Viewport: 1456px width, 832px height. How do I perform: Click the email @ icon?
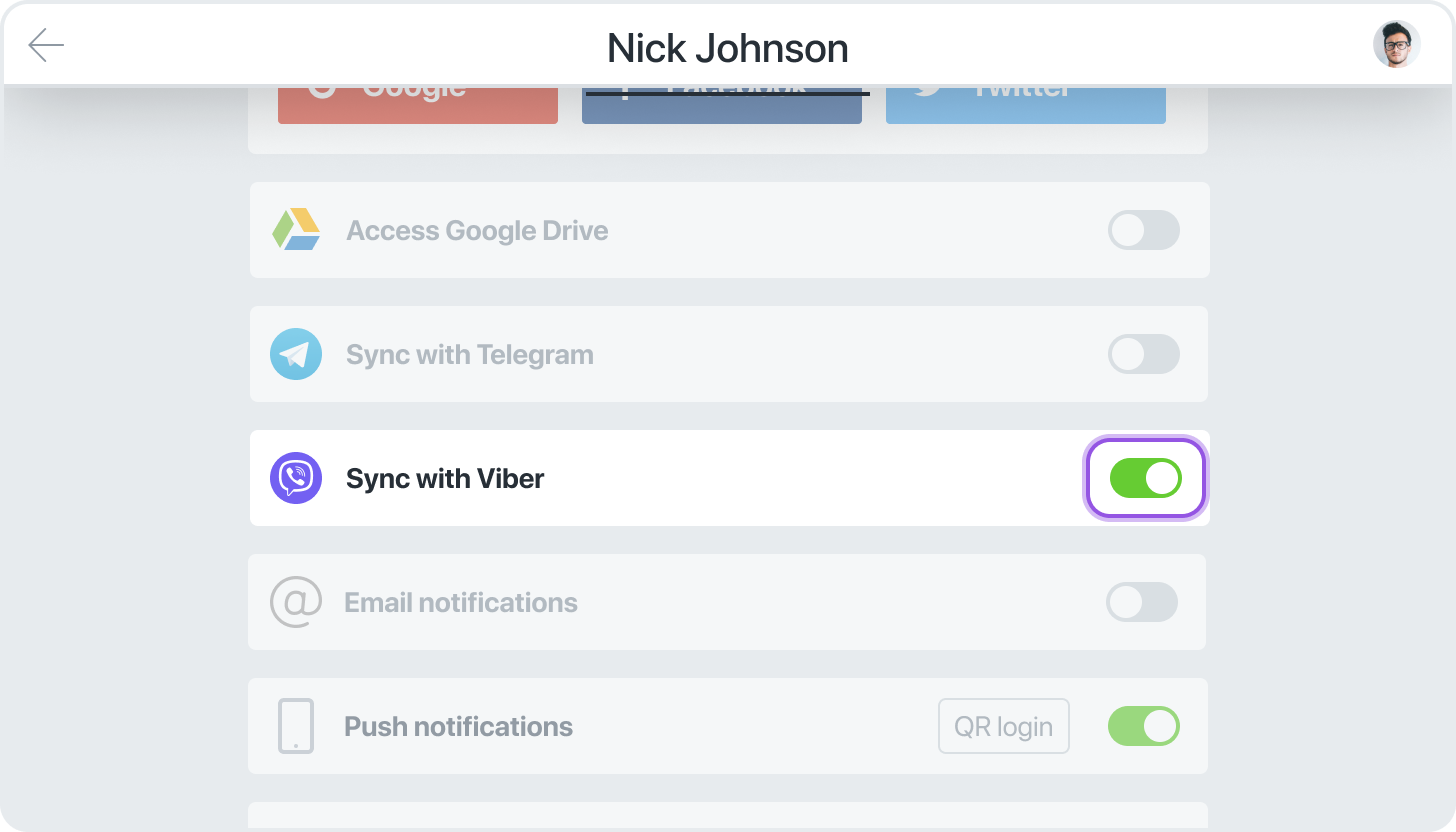296,602
